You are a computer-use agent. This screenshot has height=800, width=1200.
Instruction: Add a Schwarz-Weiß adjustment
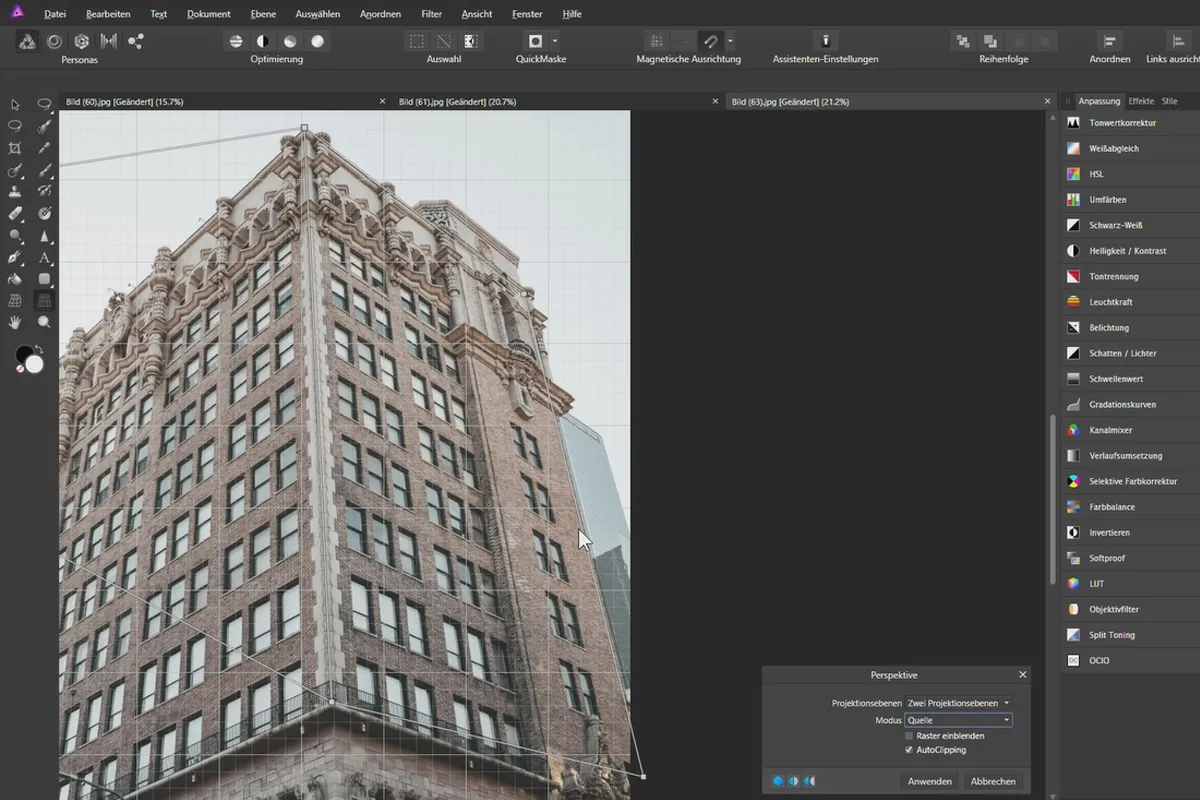tap(1130, 225)
